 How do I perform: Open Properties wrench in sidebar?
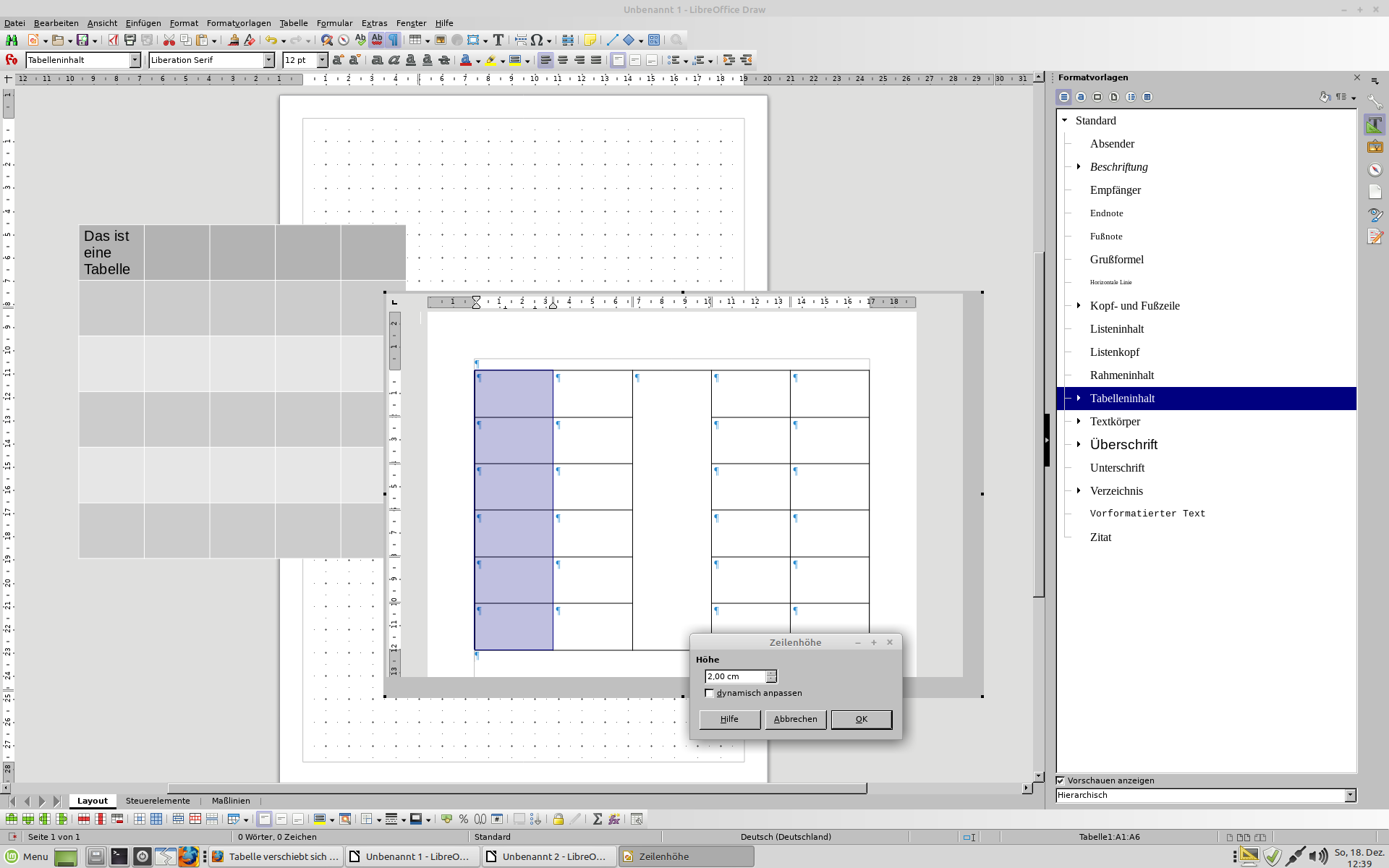[x=1375, y=102]
